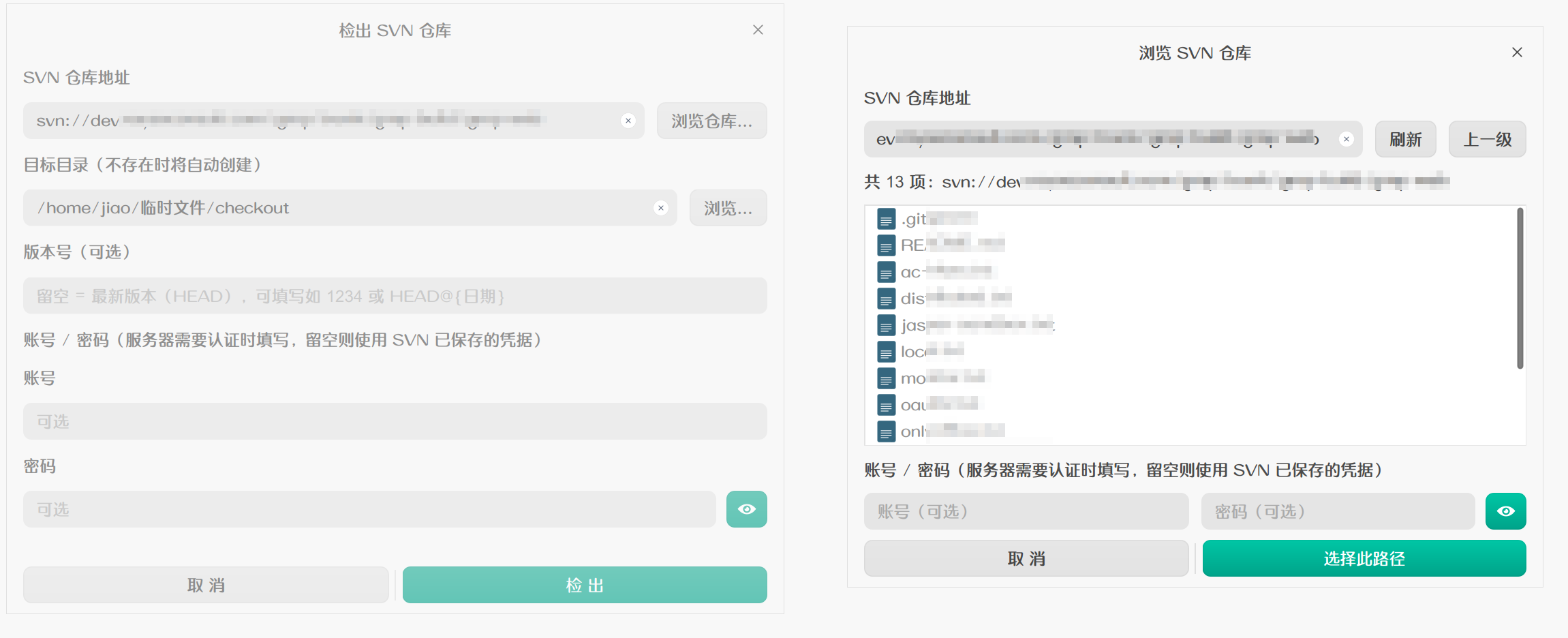The image size is (1568, 638).
Task: Click 刷新 to refresh the repository list
Action: pyautogui.click(x=1406, y=139)
